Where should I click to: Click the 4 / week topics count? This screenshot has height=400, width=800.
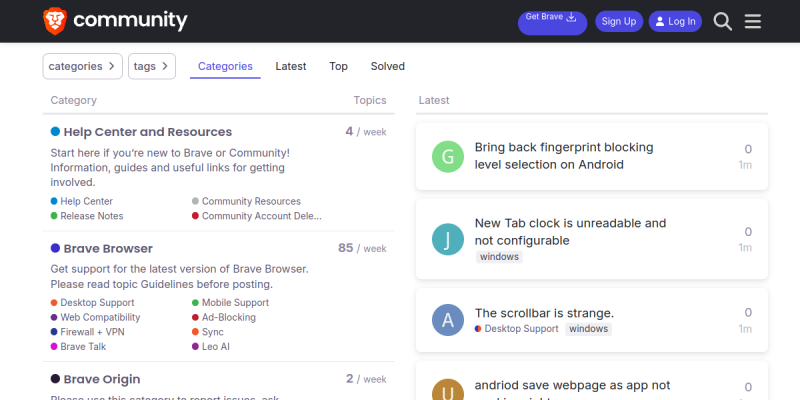click(366, 132)
